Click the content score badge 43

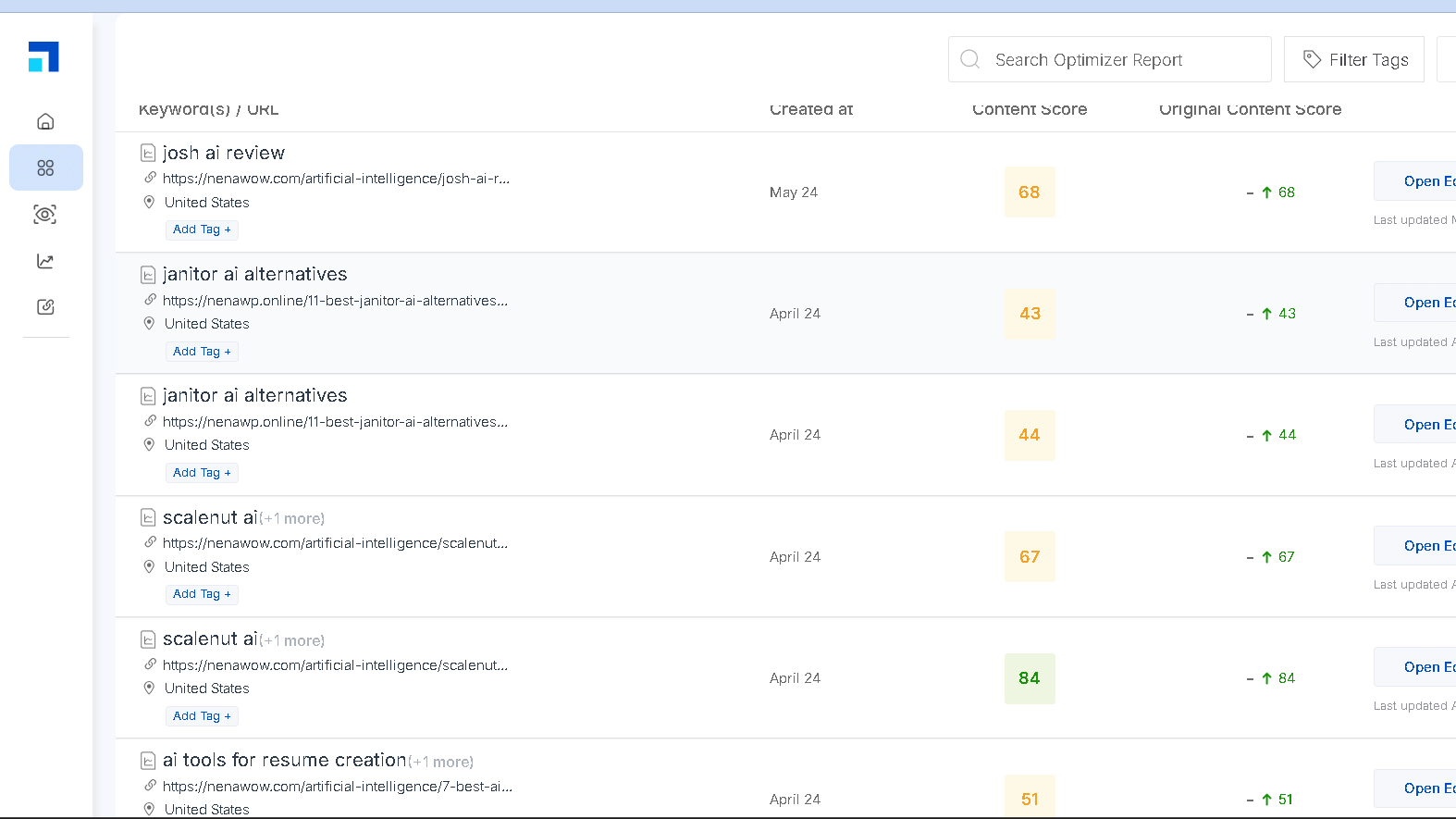[1030, 314]
